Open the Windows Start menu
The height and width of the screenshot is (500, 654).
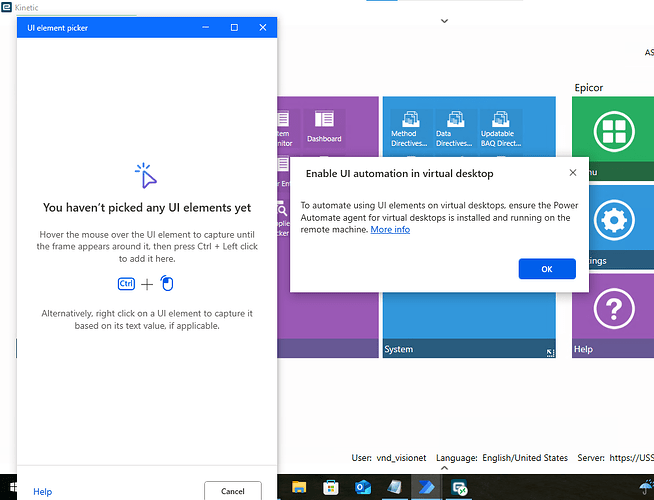[x=13, y=487]
